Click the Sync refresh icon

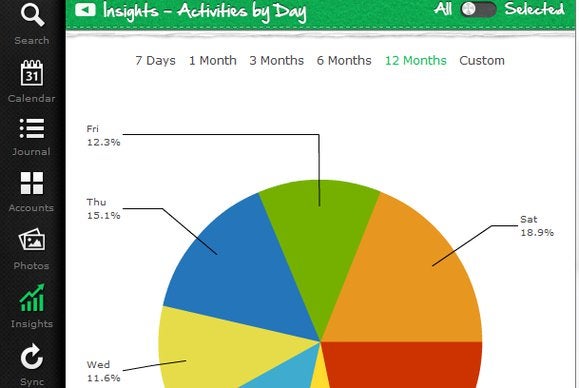pyautogui.click(x=32, y=357)
